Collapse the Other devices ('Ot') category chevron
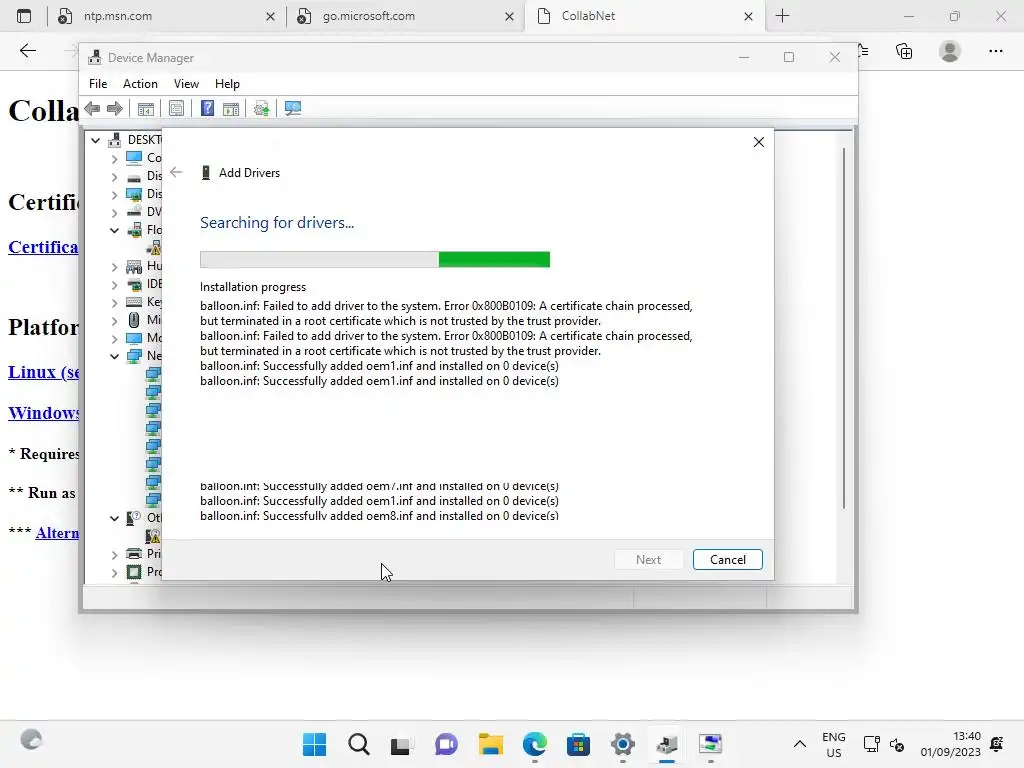The height and width of the screenshot is (768, 1024). tap(114, 518)
